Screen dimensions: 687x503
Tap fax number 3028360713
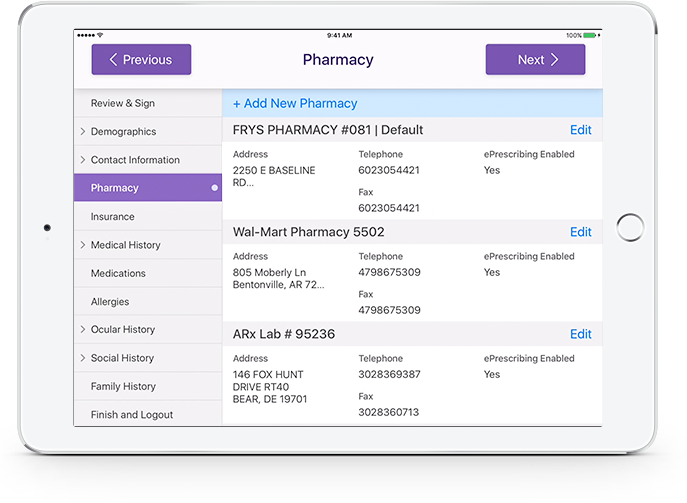pyautogui.click(x=388, y=412)
